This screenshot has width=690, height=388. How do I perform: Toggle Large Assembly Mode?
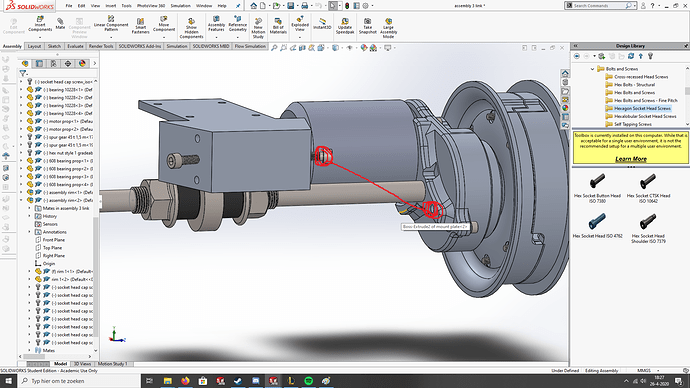coord(388,28)
